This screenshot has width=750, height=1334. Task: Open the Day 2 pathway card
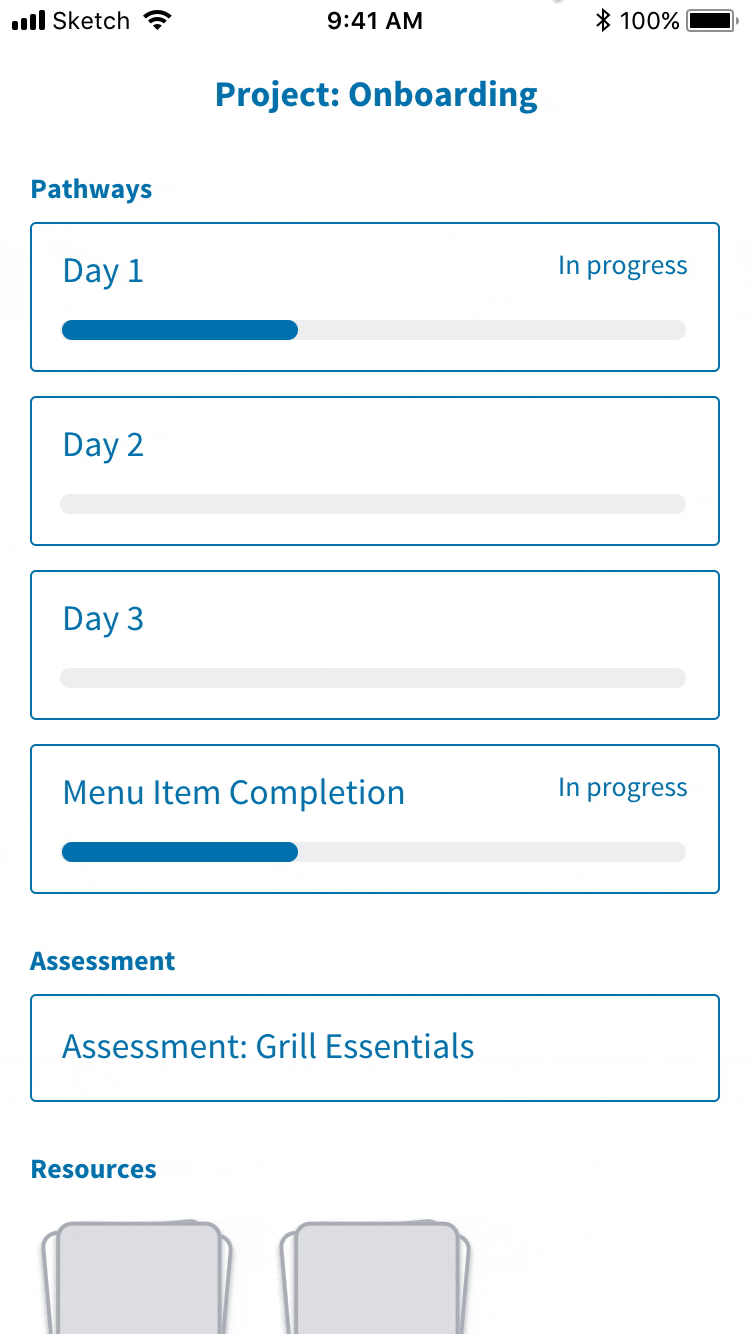point(375,471)
